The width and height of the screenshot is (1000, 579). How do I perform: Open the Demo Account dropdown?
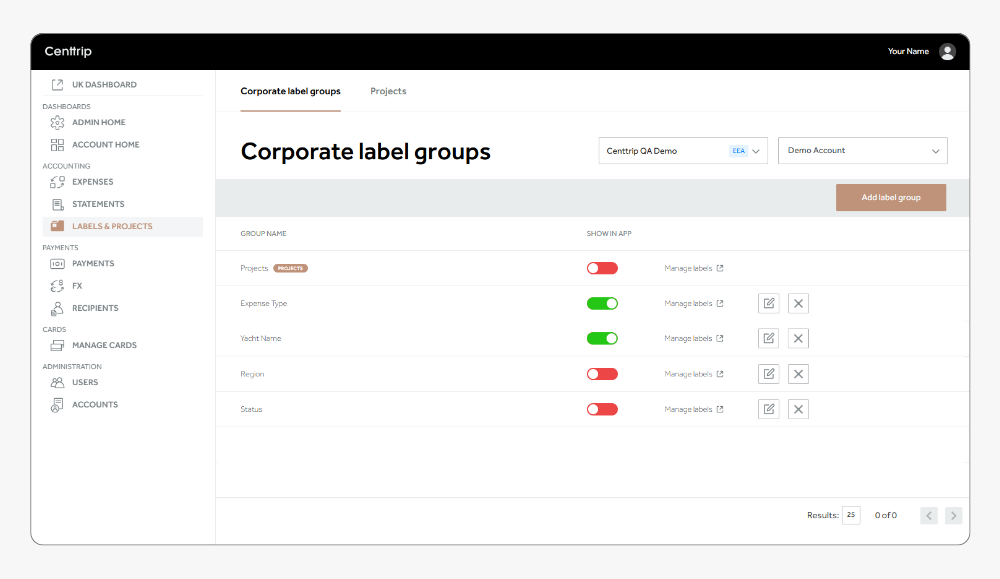coord(862,150)
